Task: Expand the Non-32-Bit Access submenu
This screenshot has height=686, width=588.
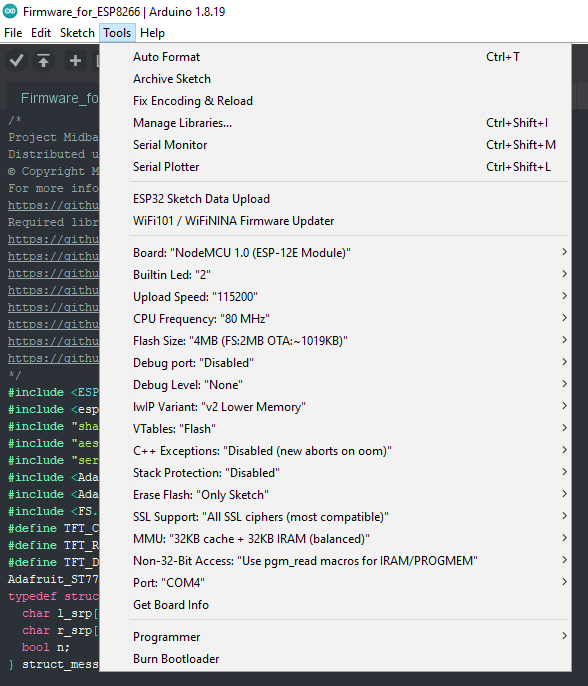Action: tap(336, 560)
